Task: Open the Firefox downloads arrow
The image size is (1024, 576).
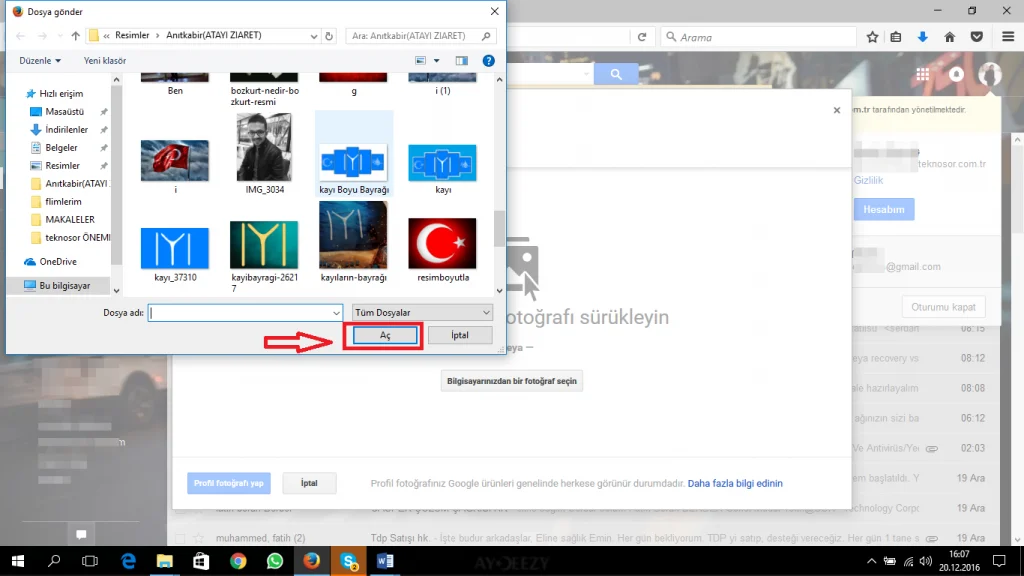Action: point(922,37)
